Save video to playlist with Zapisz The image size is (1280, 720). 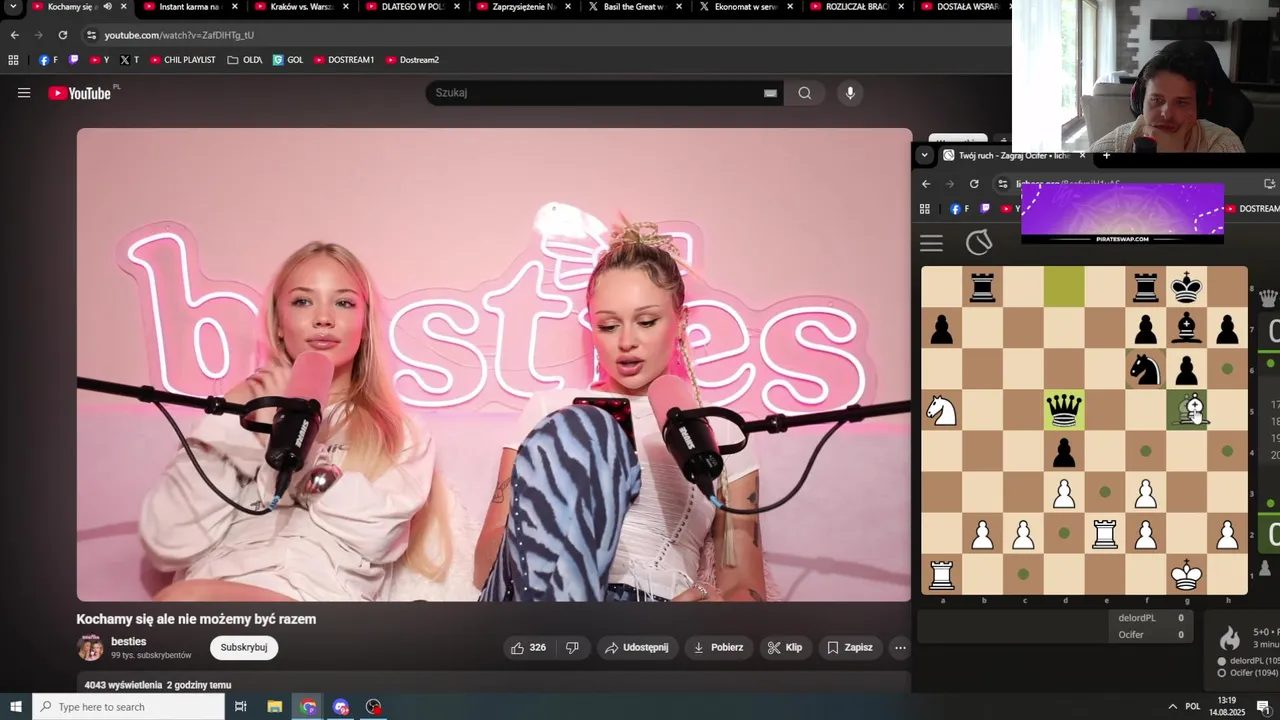[850, 648]
